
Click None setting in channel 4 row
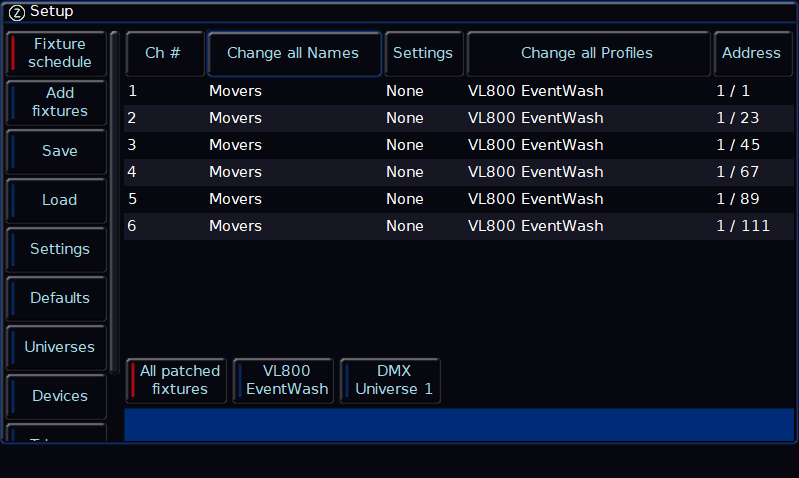coord(405,172)
